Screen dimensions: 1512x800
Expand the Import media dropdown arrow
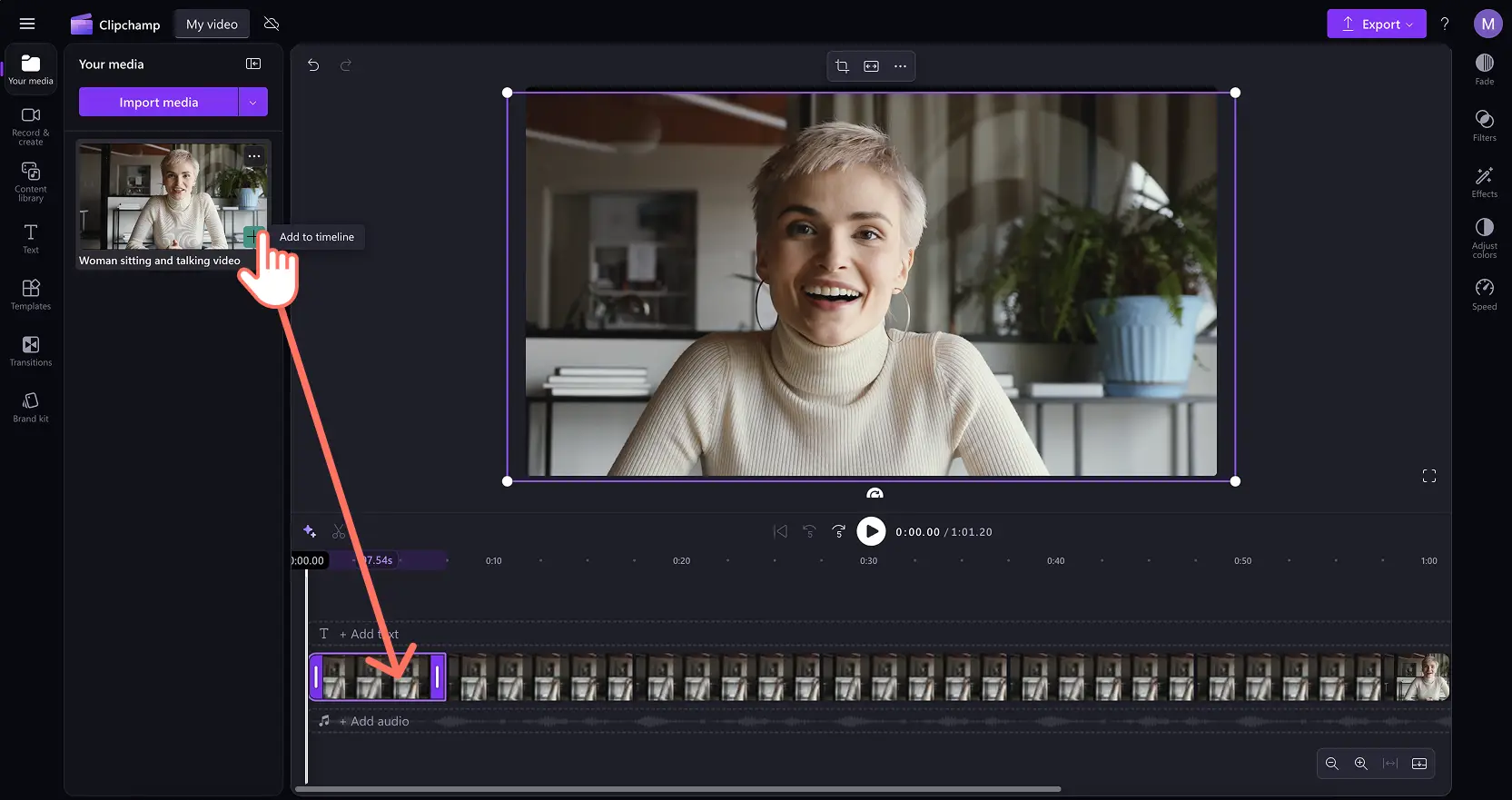pyautogui.click(x=253, y=102)
